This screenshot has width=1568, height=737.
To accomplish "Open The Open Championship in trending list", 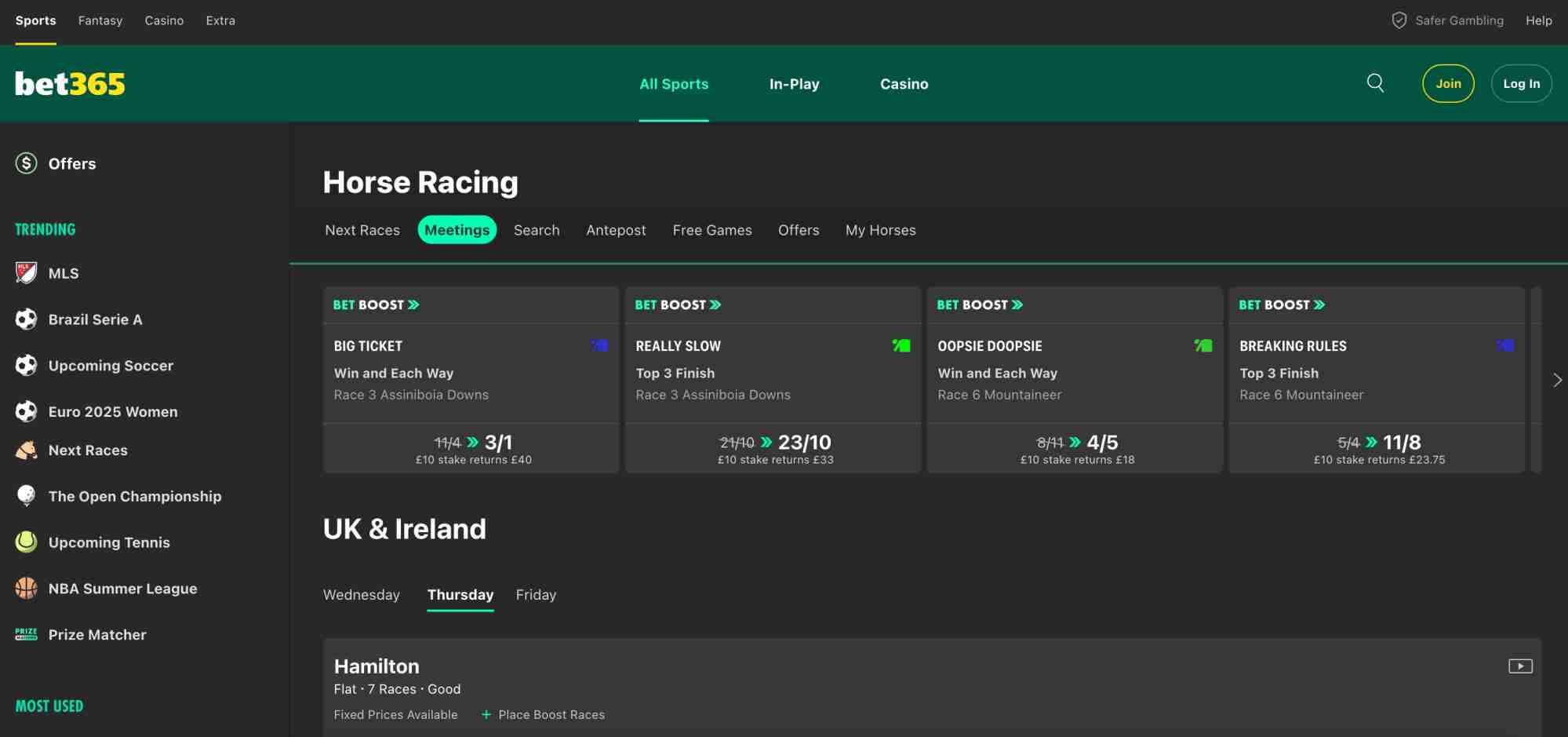I will [x=135, y=496].
